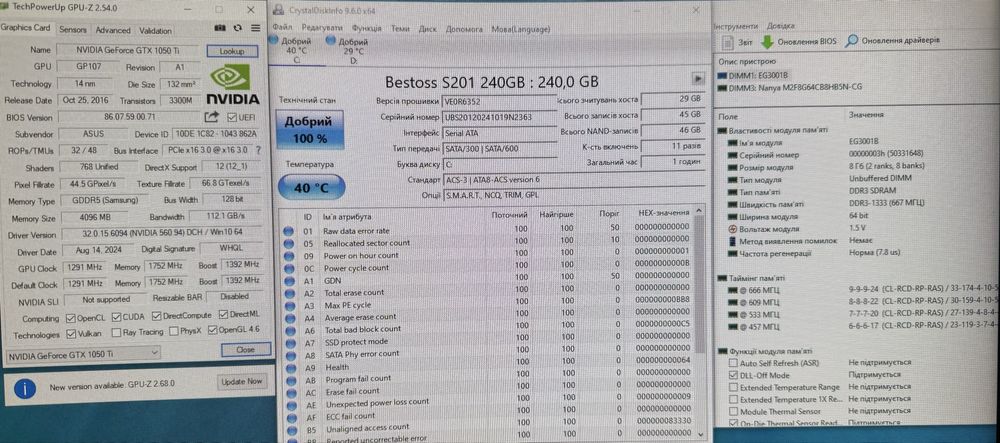
Task: Open GPU-Z hamburger menu
Action: point(255,29)
